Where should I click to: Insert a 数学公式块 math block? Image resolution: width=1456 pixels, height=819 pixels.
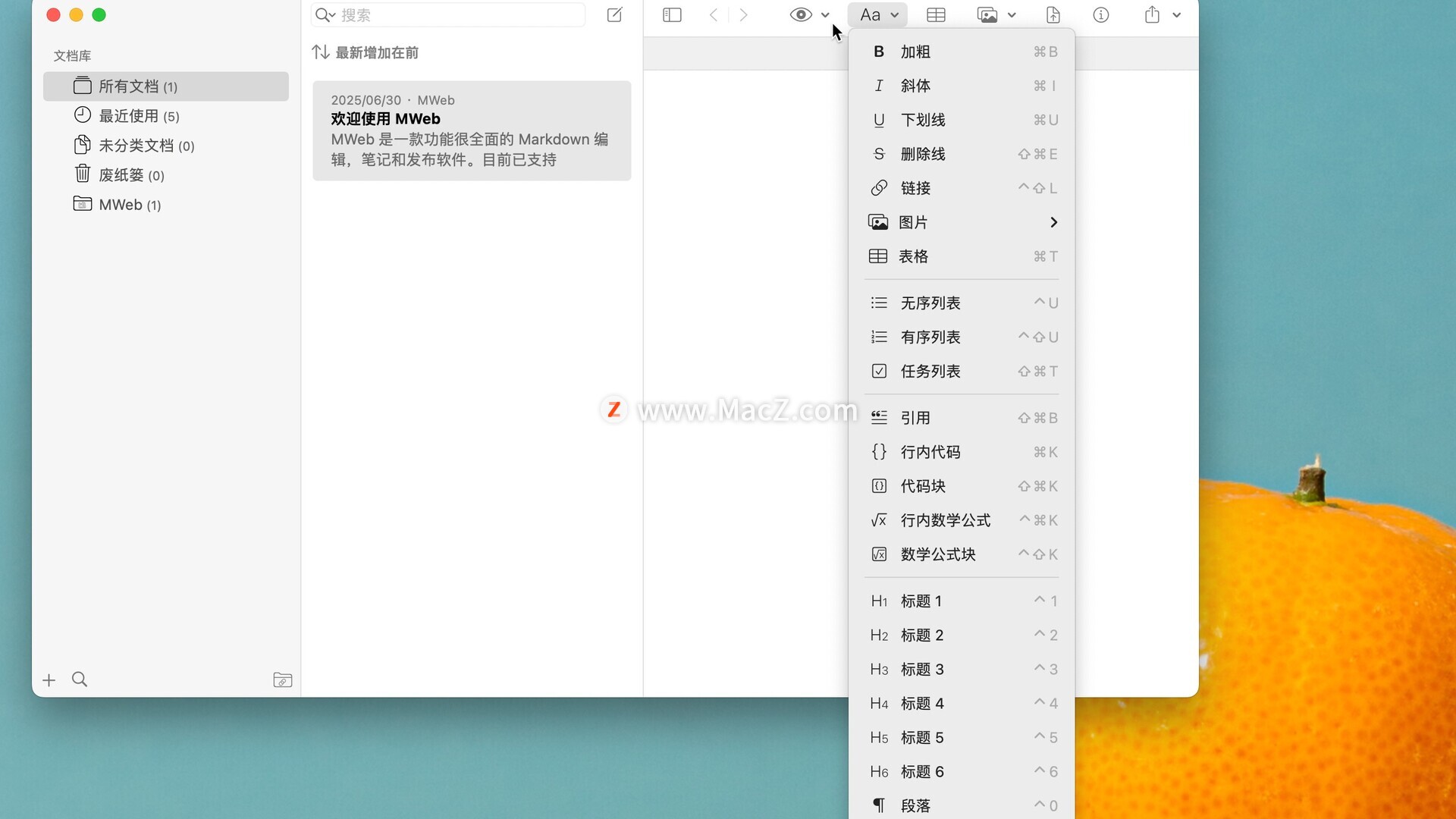(962, 554)
